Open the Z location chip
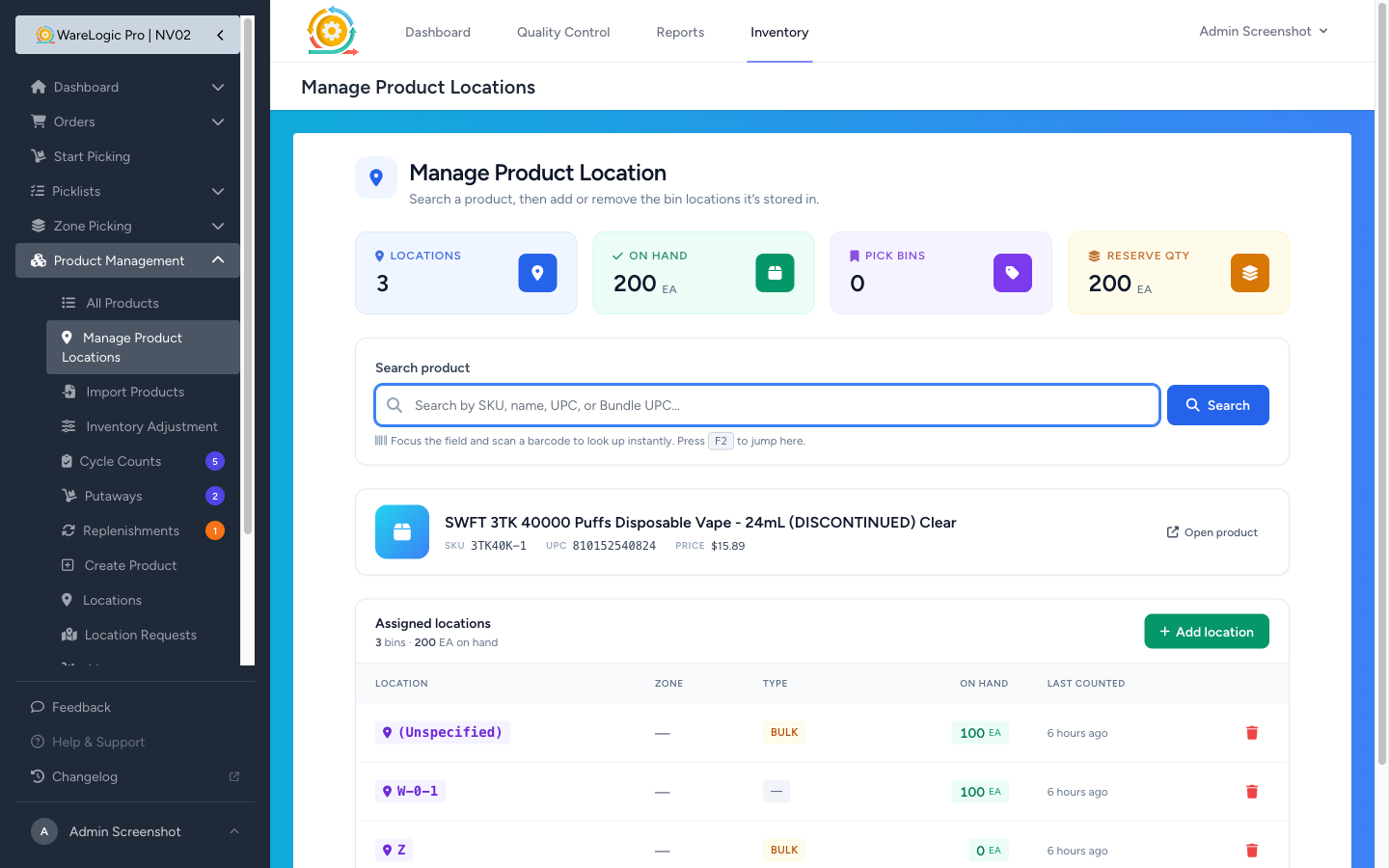 coord(395,851)
